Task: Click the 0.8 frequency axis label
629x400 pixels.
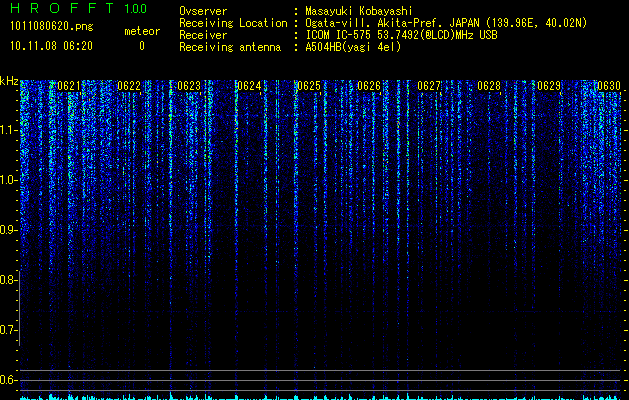Action: 8,280
